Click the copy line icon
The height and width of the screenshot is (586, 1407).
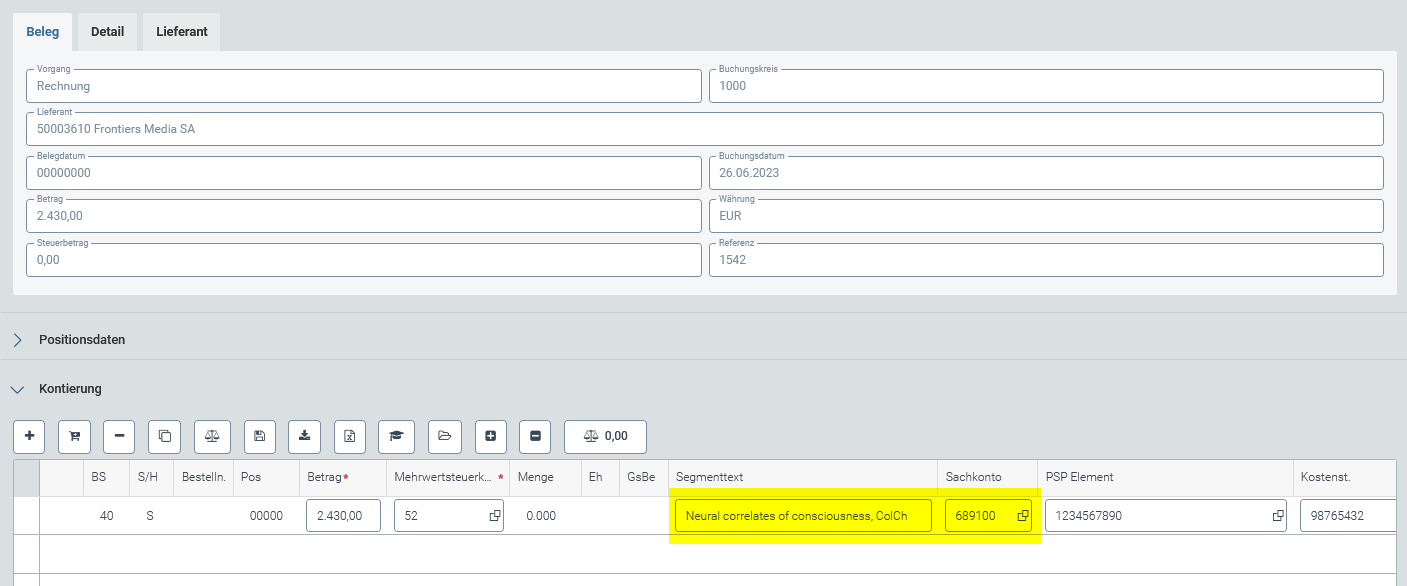coord(165,436)
